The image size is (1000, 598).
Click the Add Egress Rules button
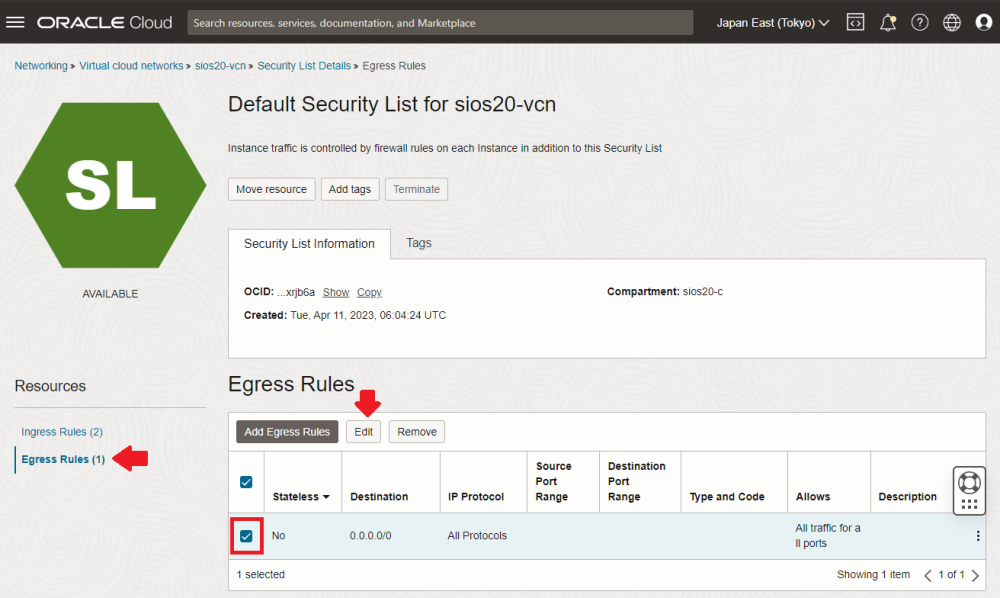(287, 432)
